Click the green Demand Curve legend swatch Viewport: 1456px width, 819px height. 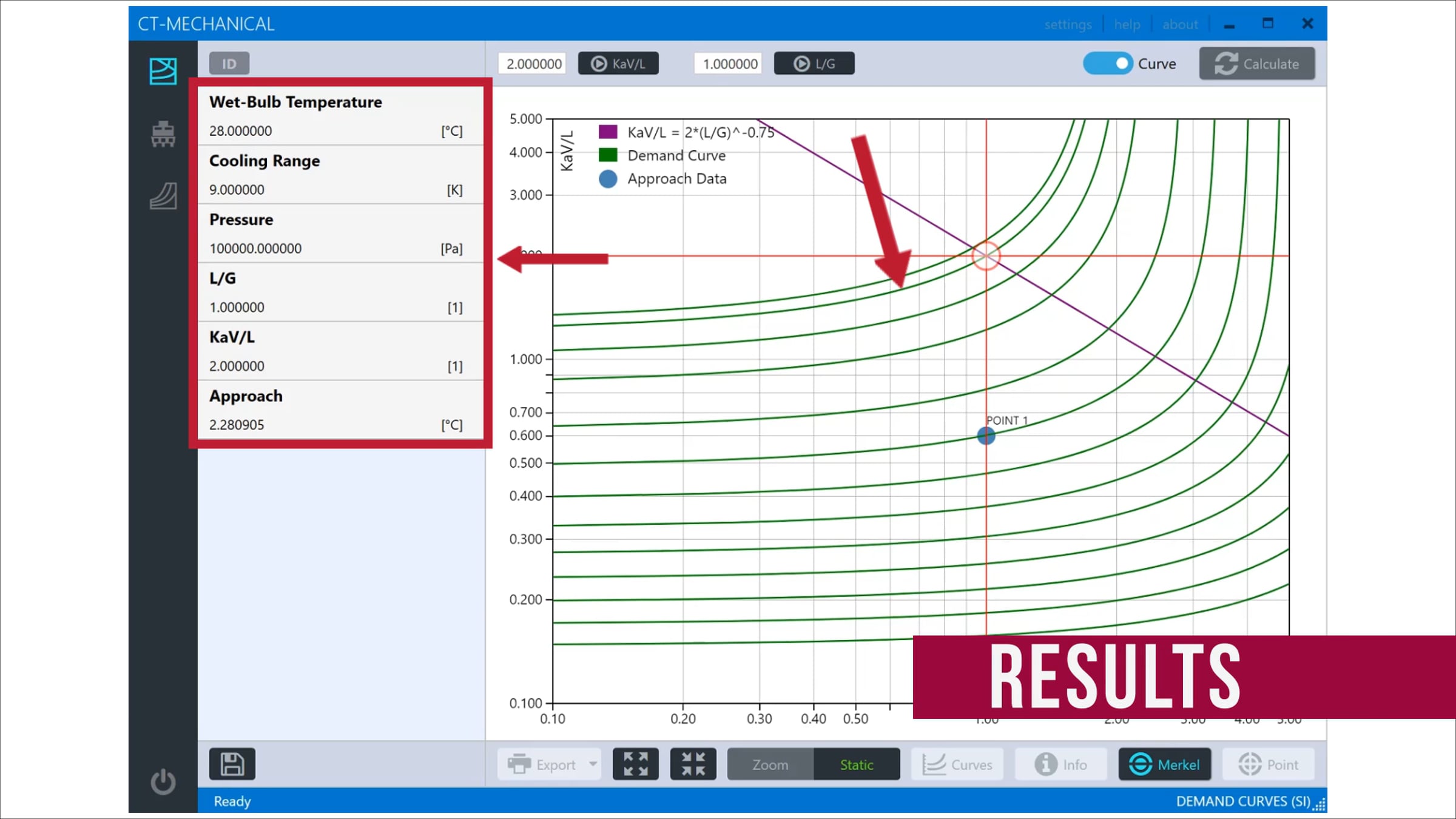click(x=608, y=155)
